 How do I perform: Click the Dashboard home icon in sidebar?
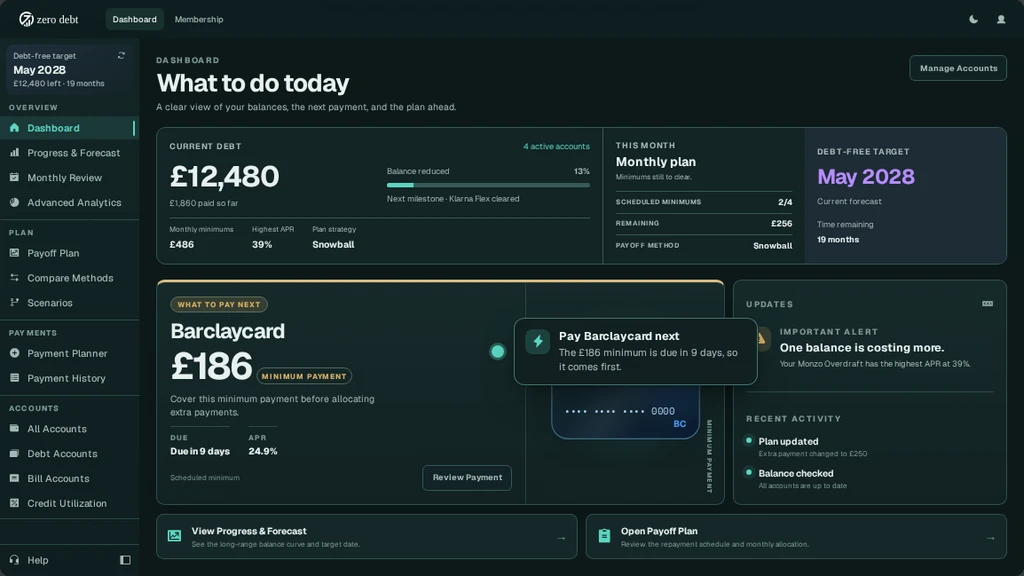click(14, 128)
